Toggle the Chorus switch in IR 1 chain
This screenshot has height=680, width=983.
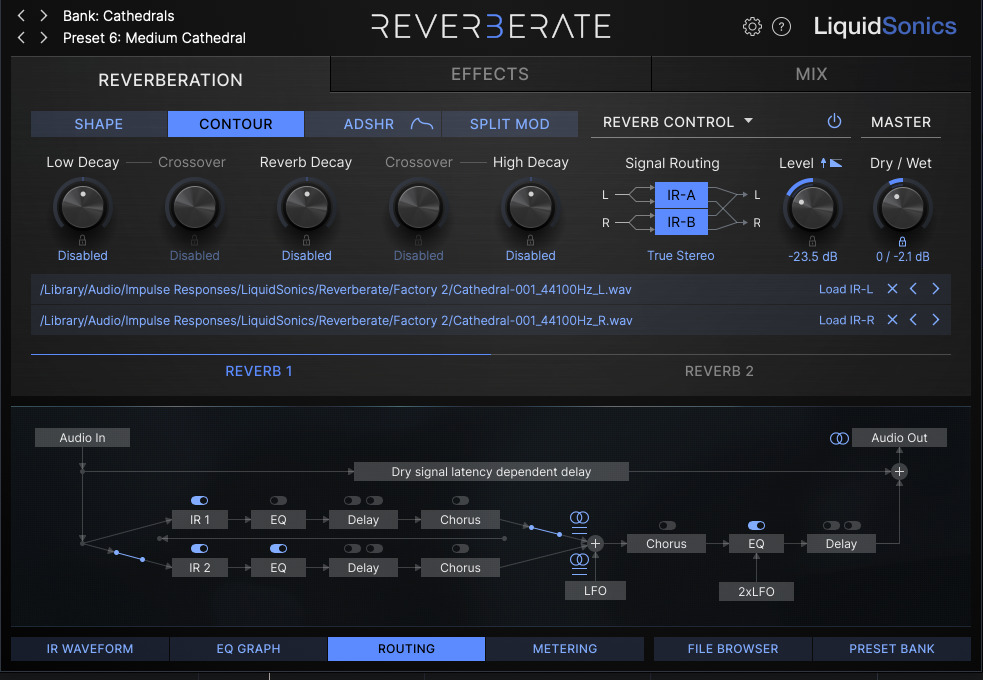point(460,500)
